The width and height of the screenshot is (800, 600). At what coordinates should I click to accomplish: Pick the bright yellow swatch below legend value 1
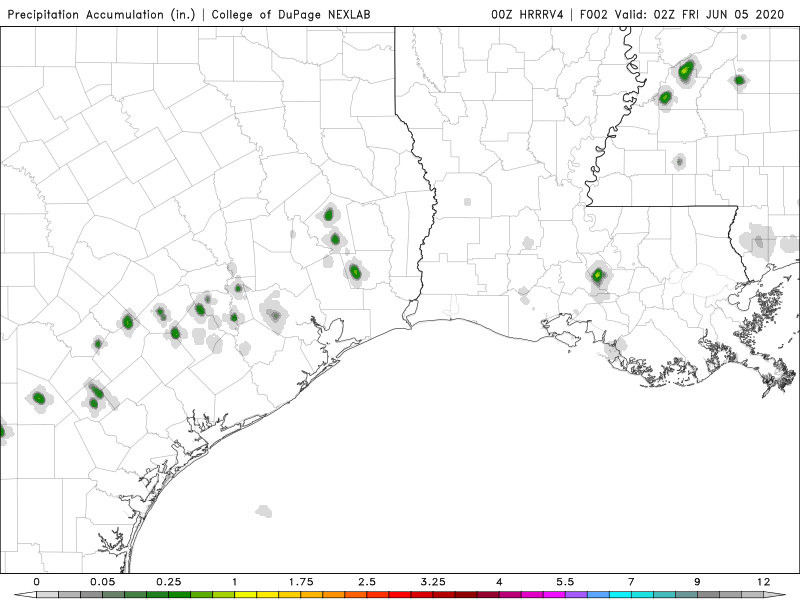point(245,595)
